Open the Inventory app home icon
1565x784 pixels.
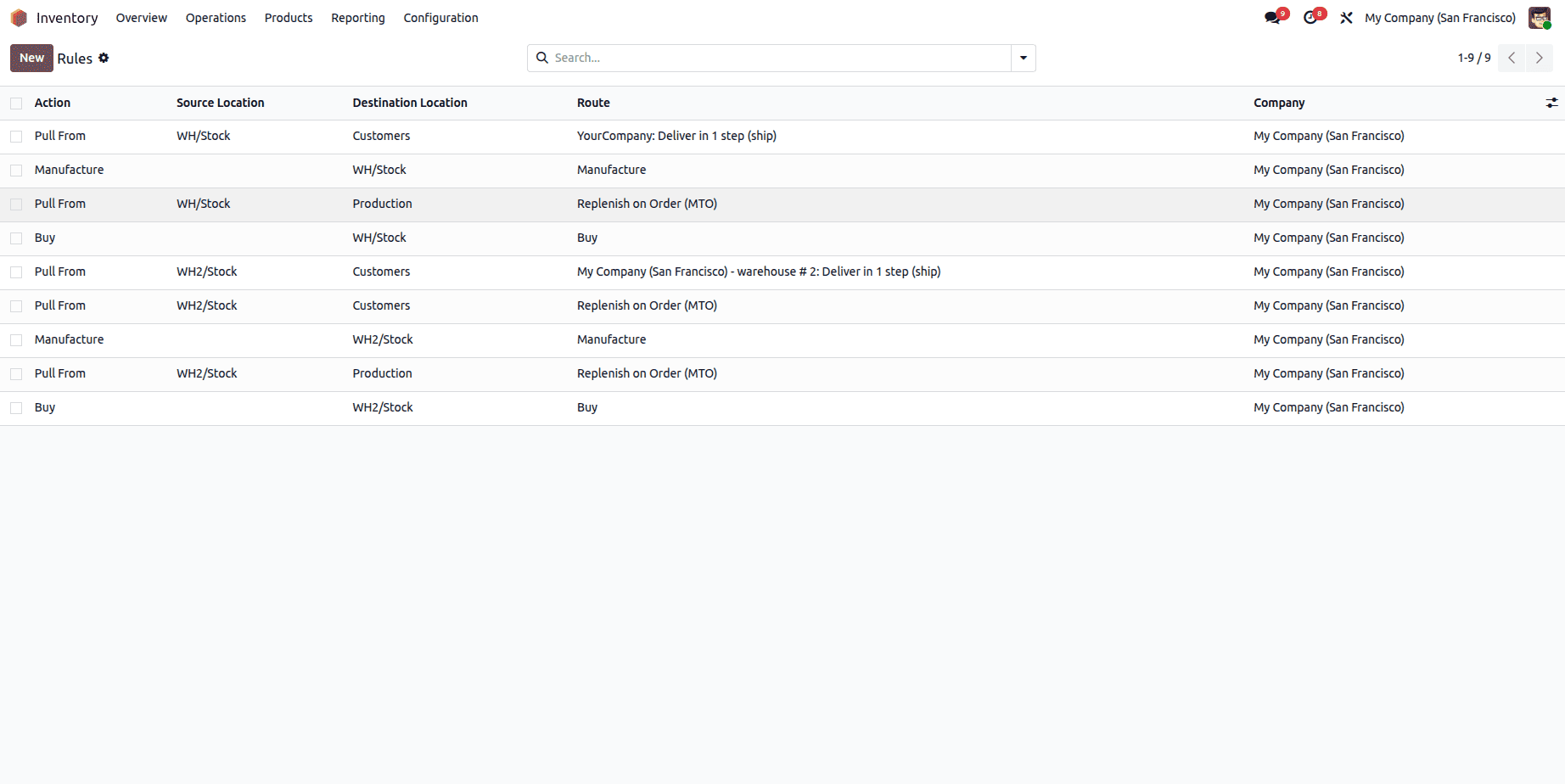pyautogui.click(x=19, y=18)
